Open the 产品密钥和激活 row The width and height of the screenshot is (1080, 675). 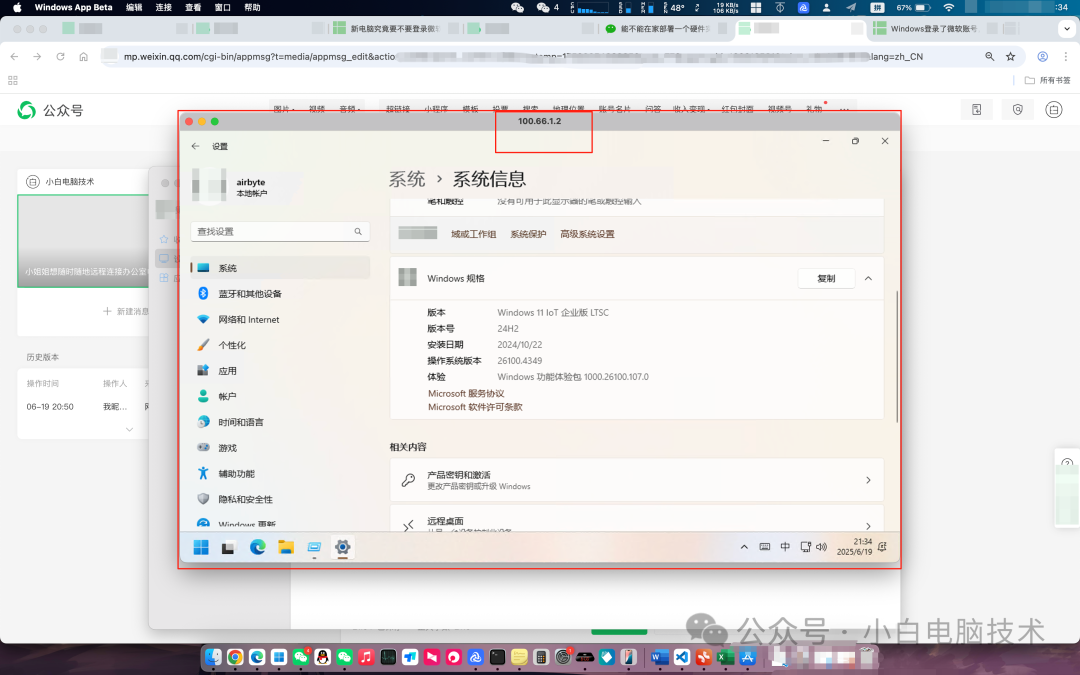[x=636, y=480]
